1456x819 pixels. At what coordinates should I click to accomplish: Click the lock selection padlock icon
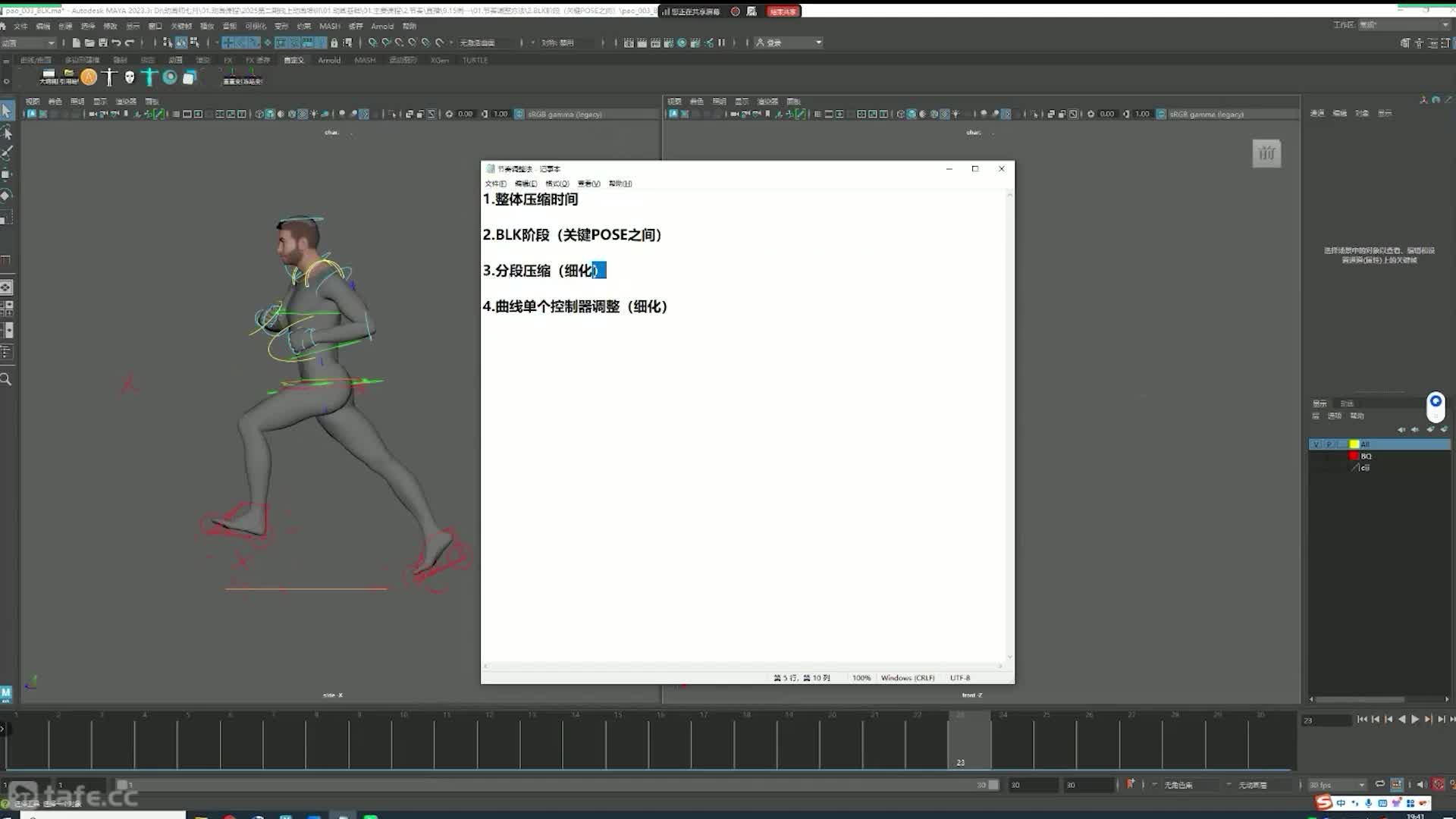point(334,42)
